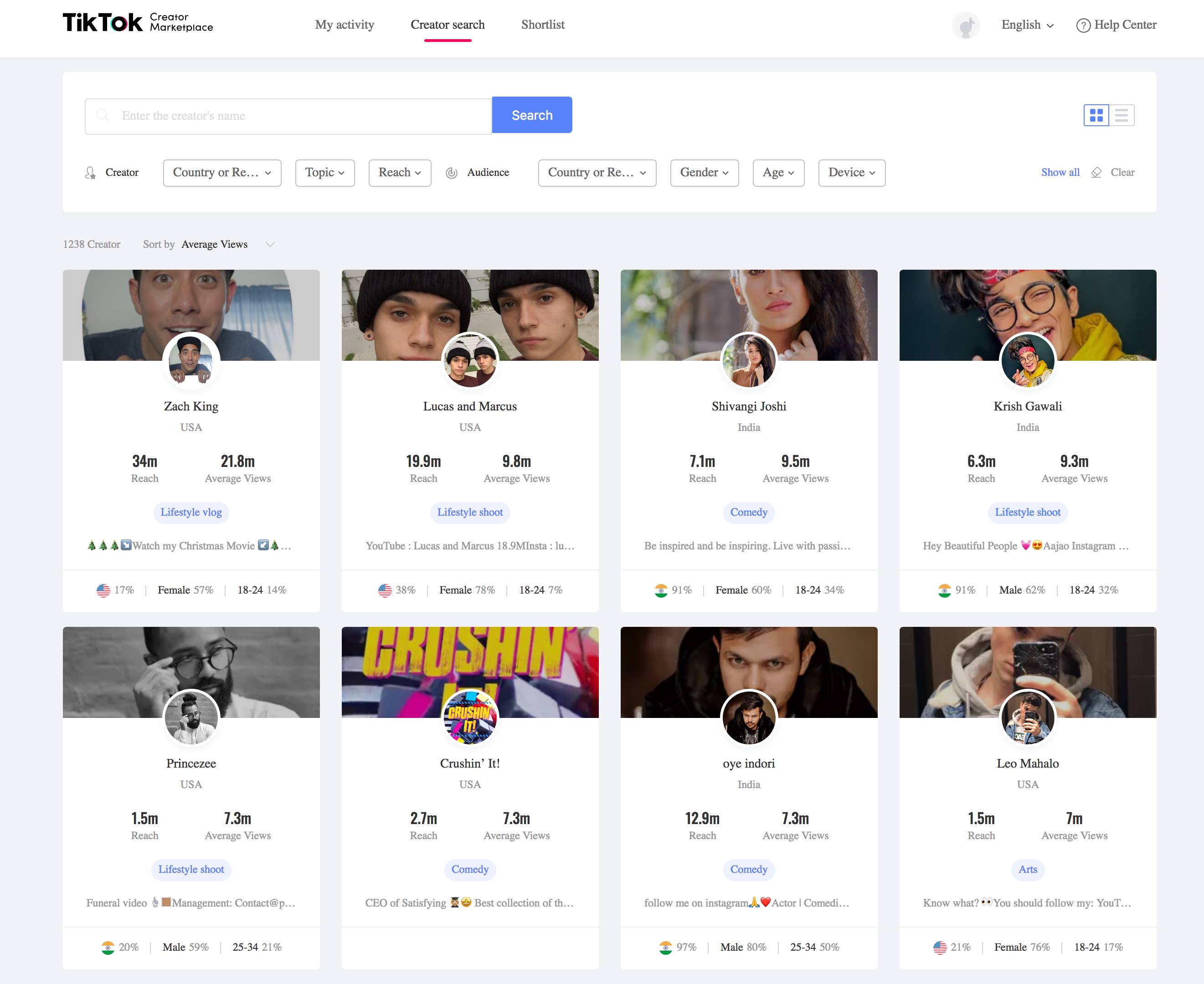Viewport: 1204px width, 984px height.
Task: Go to My activity tab
Action: [x=344, y=25]
